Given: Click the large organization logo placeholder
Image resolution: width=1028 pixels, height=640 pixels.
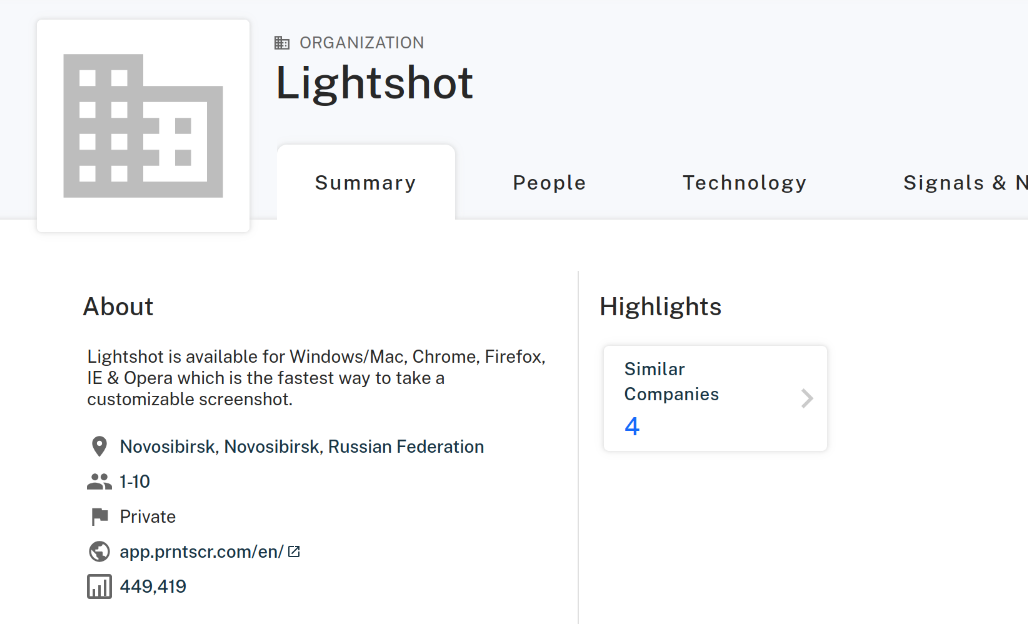Looking at the screenshot, I should [x=143, y=126].
